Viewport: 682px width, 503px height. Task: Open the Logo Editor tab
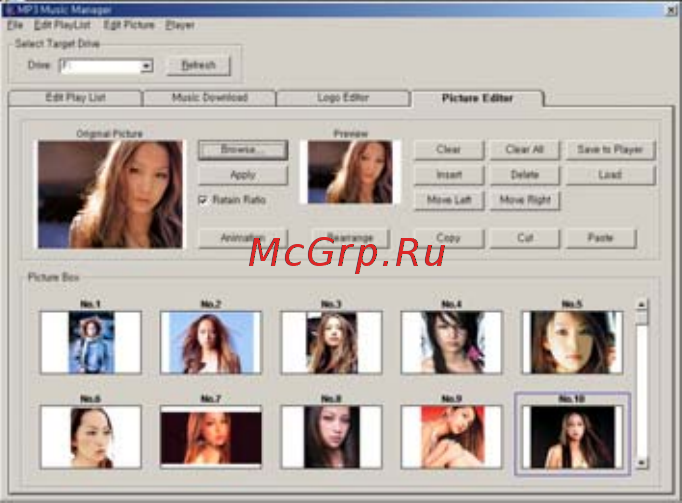tap(343, 97)
